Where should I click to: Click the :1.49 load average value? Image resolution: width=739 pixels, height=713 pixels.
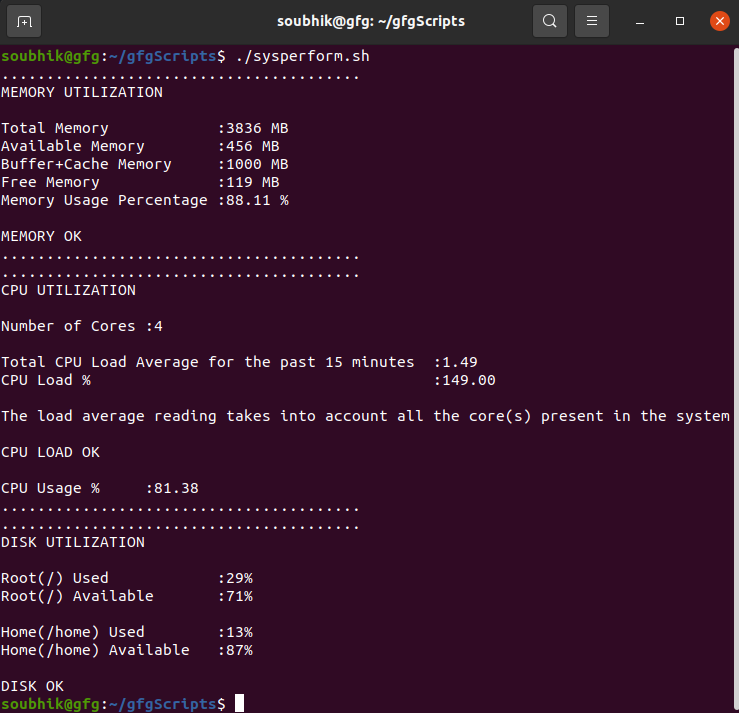[456, 362]
